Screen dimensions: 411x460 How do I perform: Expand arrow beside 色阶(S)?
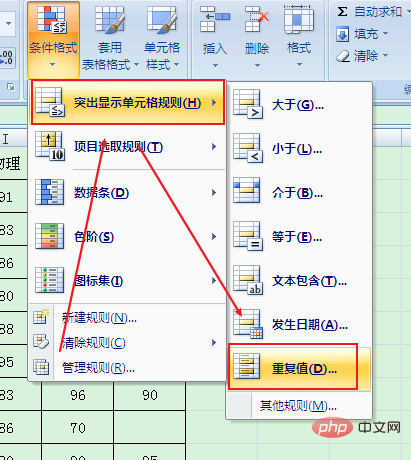click(214, 236)
